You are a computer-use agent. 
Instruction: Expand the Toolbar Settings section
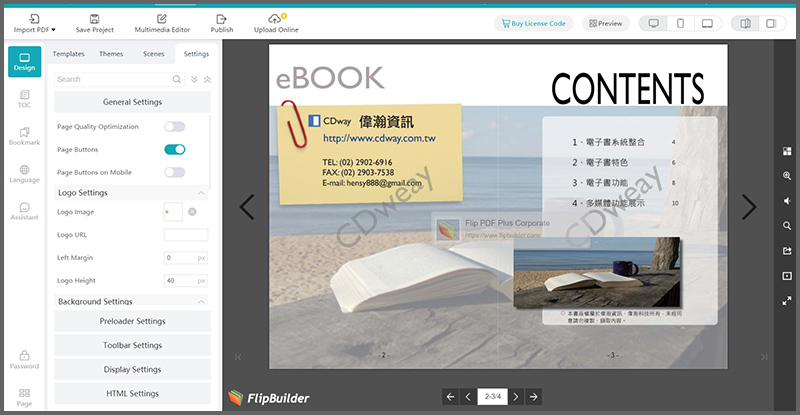(133, 345)
